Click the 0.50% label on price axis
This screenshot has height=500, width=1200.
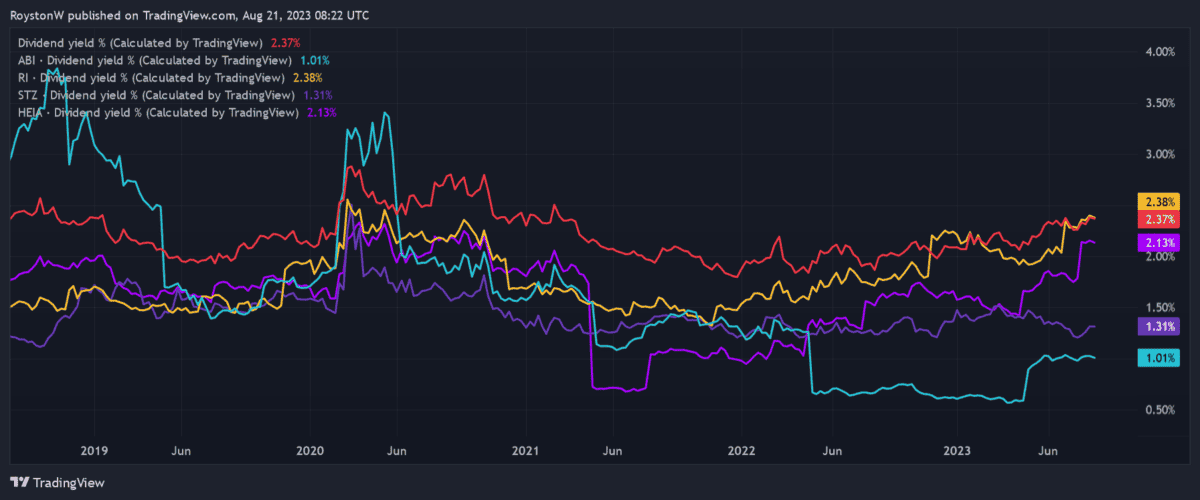(x=1159, y=409)
